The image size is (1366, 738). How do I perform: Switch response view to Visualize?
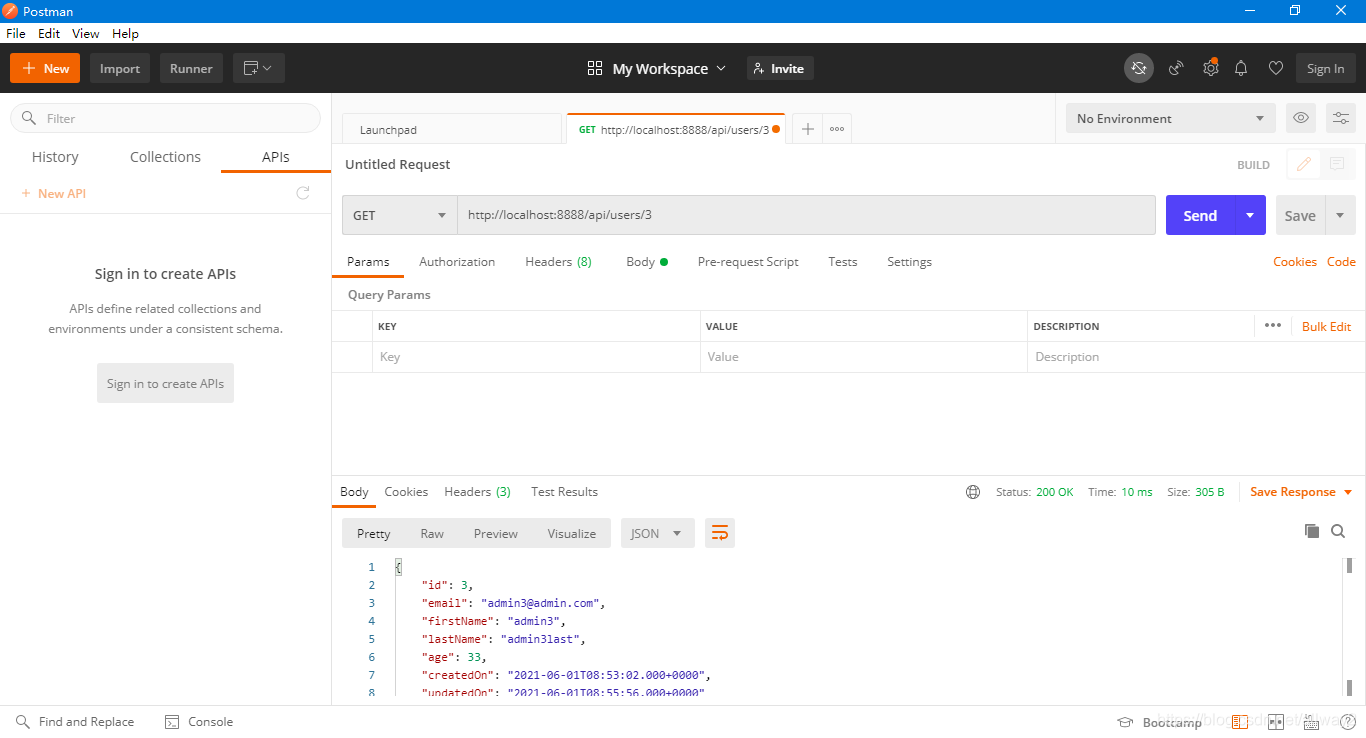tap(572, 534)
